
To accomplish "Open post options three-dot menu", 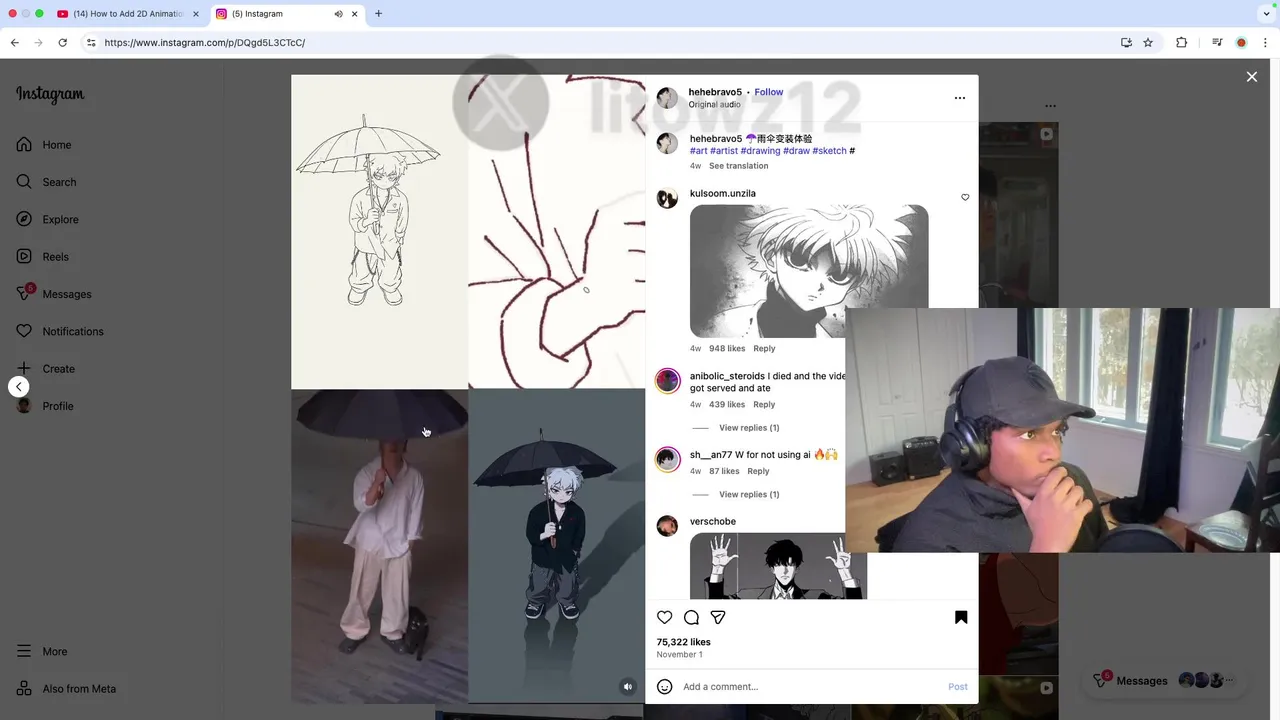I will coord(960,98).
